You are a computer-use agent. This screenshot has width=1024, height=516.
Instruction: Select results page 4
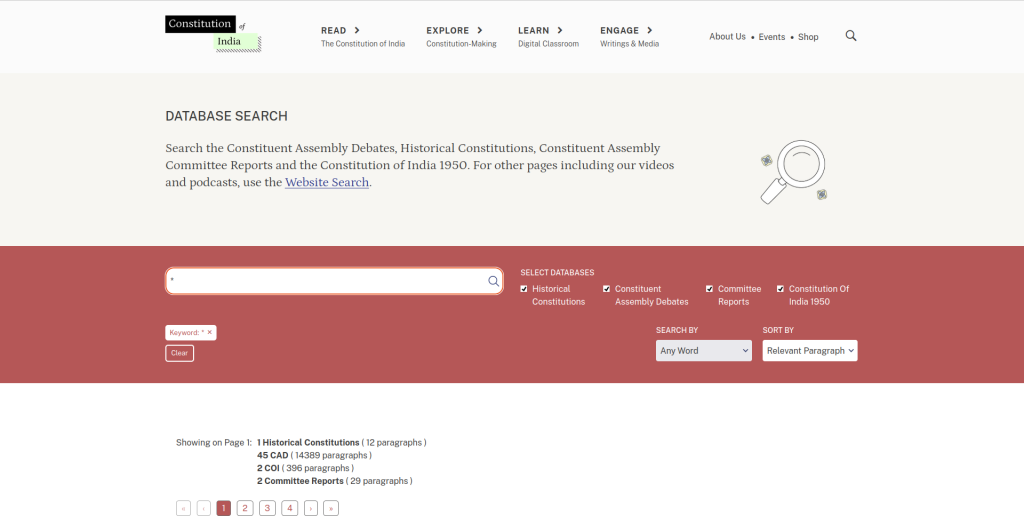[x=289, y=508]
